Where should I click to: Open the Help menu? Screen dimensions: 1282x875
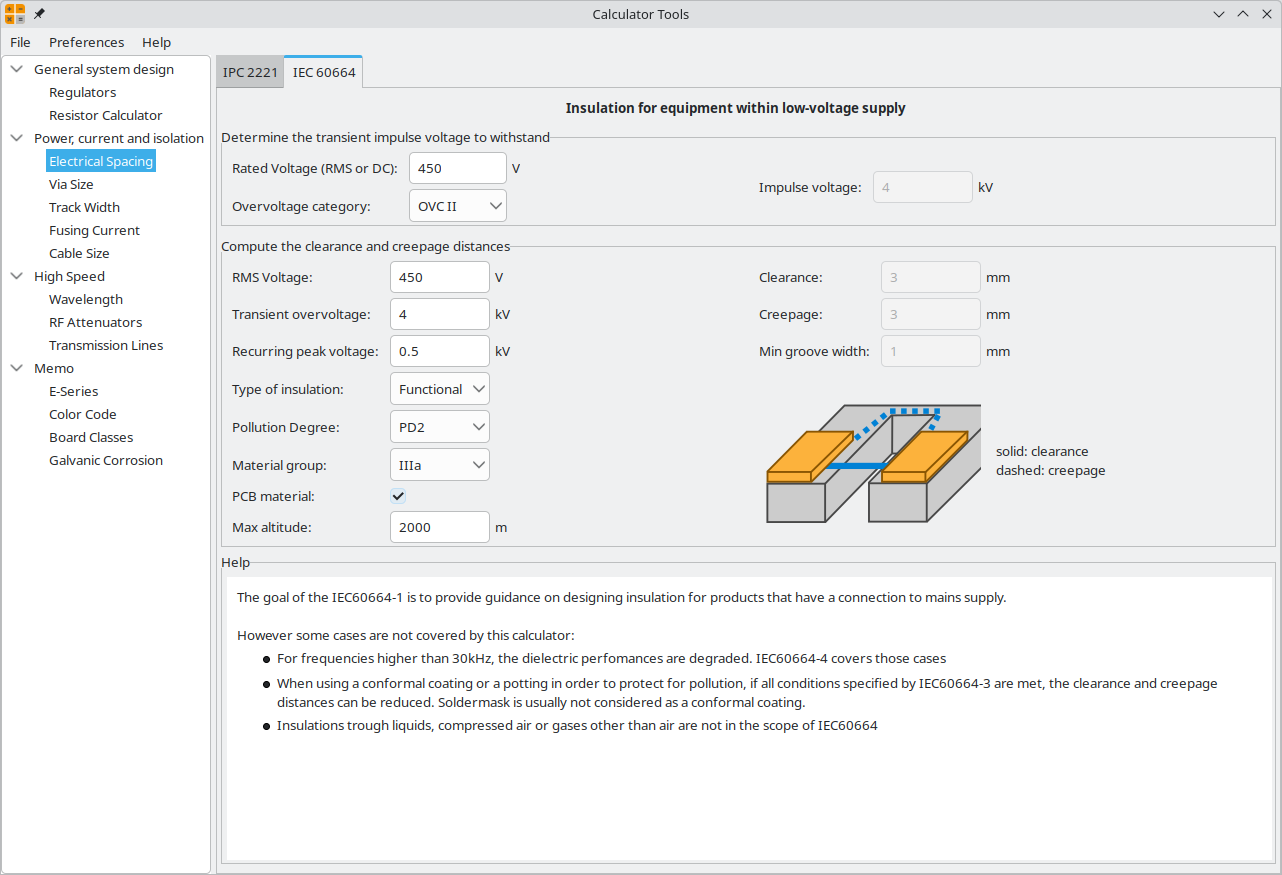156,42
